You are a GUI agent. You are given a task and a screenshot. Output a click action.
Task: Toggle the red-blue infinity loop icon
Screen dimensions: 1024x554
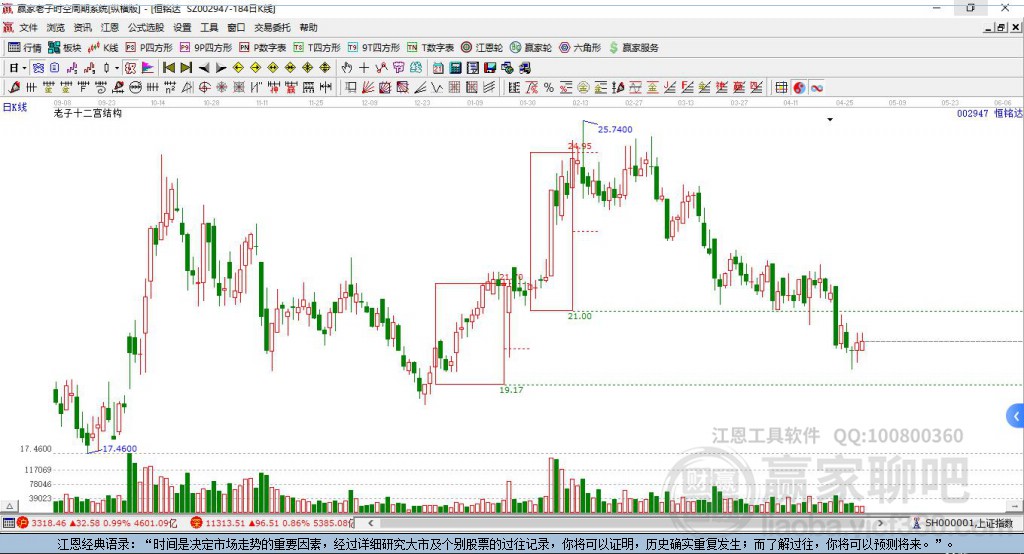(x=816, y=88)
